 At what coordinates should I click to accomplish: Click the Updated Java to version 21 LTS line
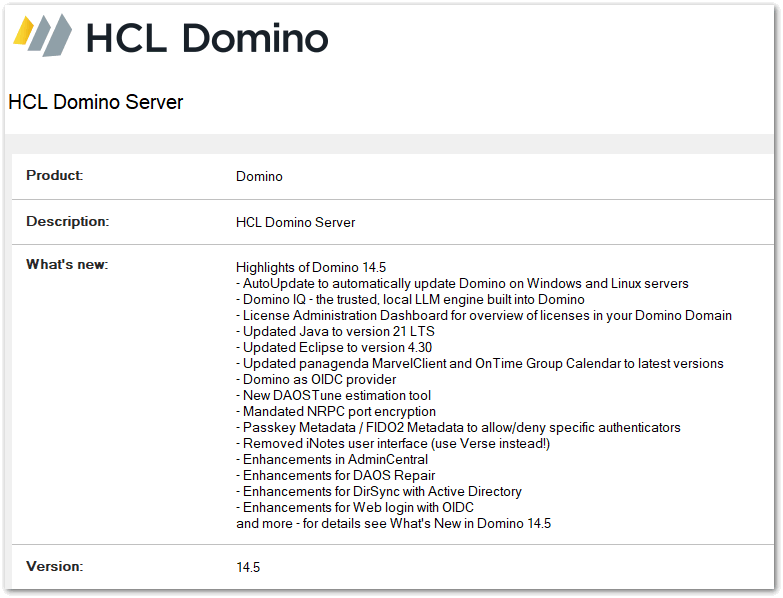pyautogui.click(x=335, y=331)
